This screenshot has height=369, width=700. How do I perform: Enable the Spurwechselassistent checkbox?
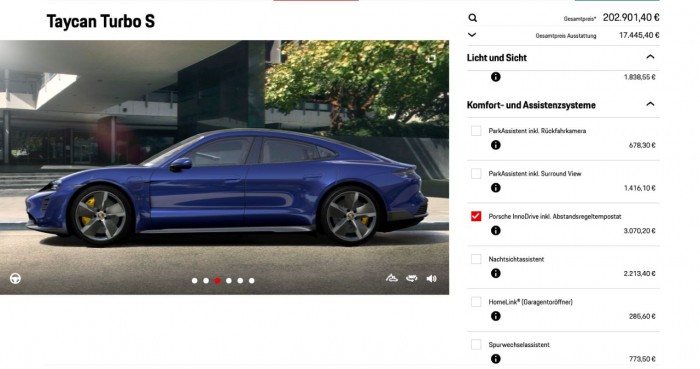pos(476,344)
